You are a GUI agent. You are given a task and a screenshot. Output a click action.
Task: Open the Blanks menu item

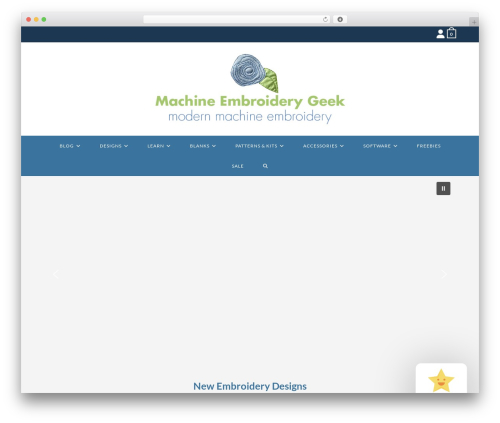tap(200, 146)
